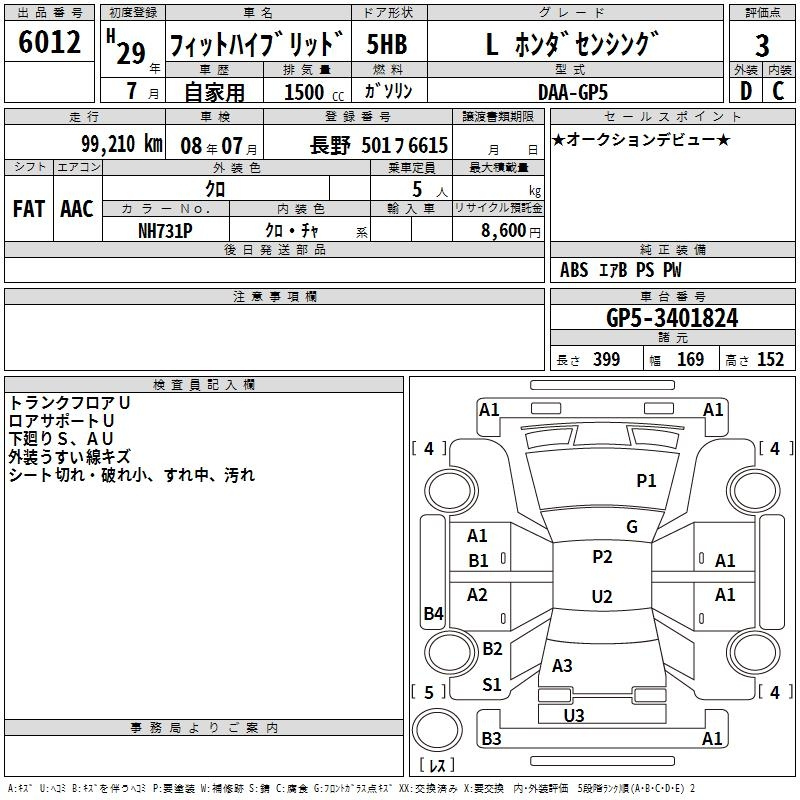The height and width of the screenshot is (800, 800).
Task: Click the sales point ★オークションデビュー★
Action: click(641, 139)
